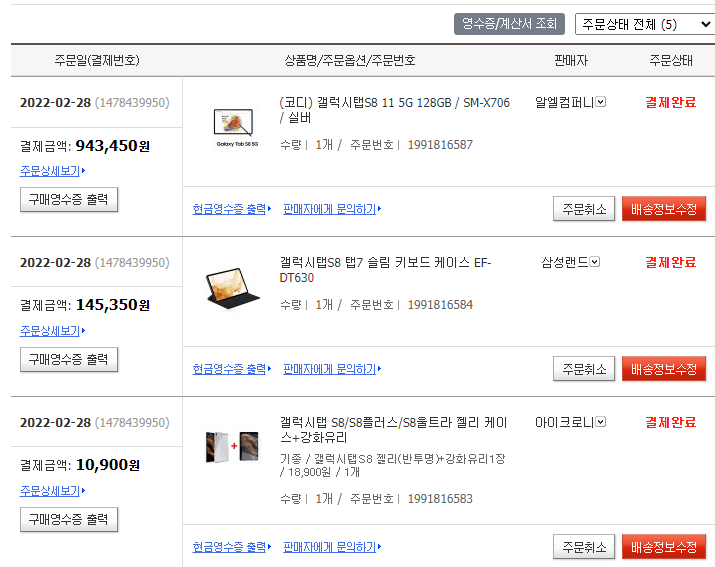Click 구매영수증 출력 for 145,350원 order
The image size is (715, 567).
[x=69, y=359]
